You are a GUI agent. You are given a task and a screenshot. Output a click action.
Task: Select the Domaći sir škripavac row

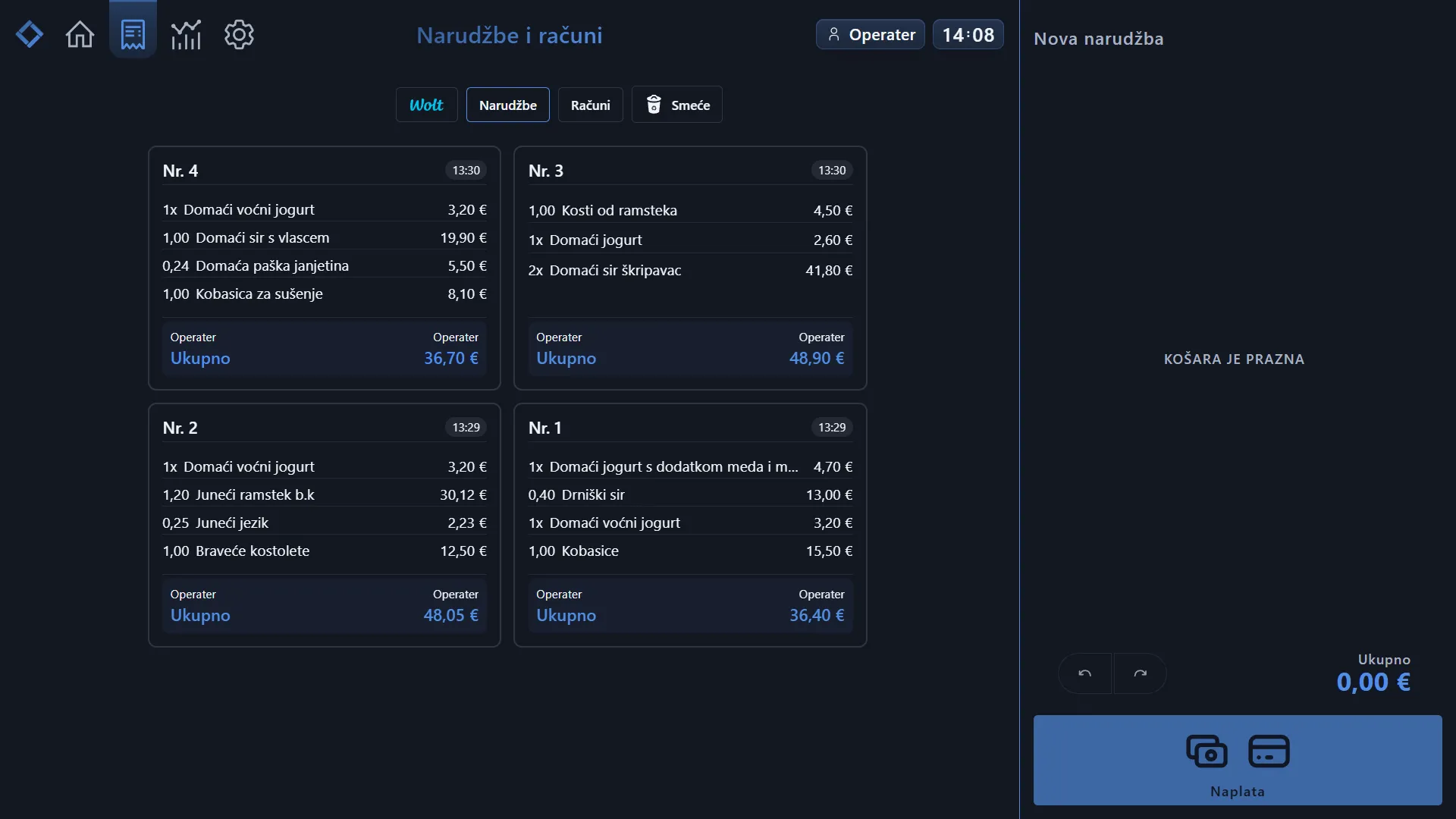690,270
